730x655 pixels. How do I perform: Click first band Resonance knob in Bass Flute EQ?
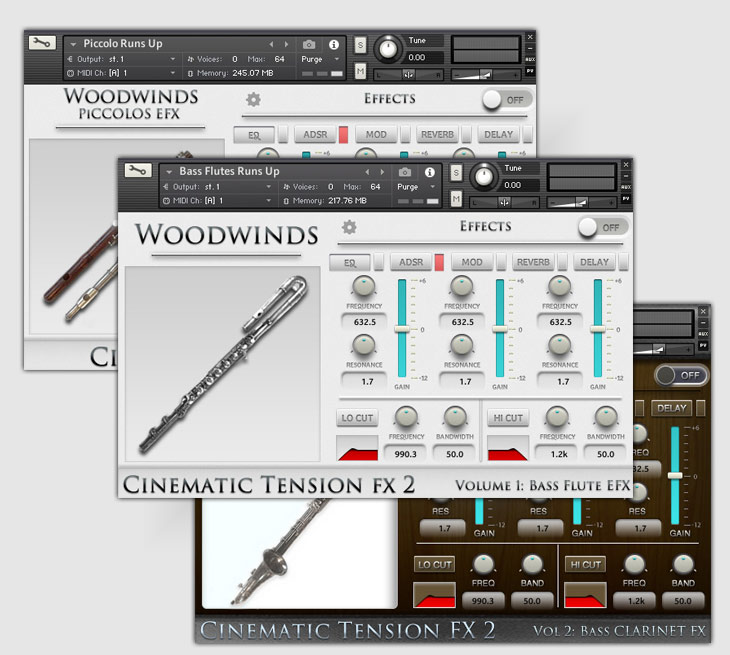click(364, 346)
